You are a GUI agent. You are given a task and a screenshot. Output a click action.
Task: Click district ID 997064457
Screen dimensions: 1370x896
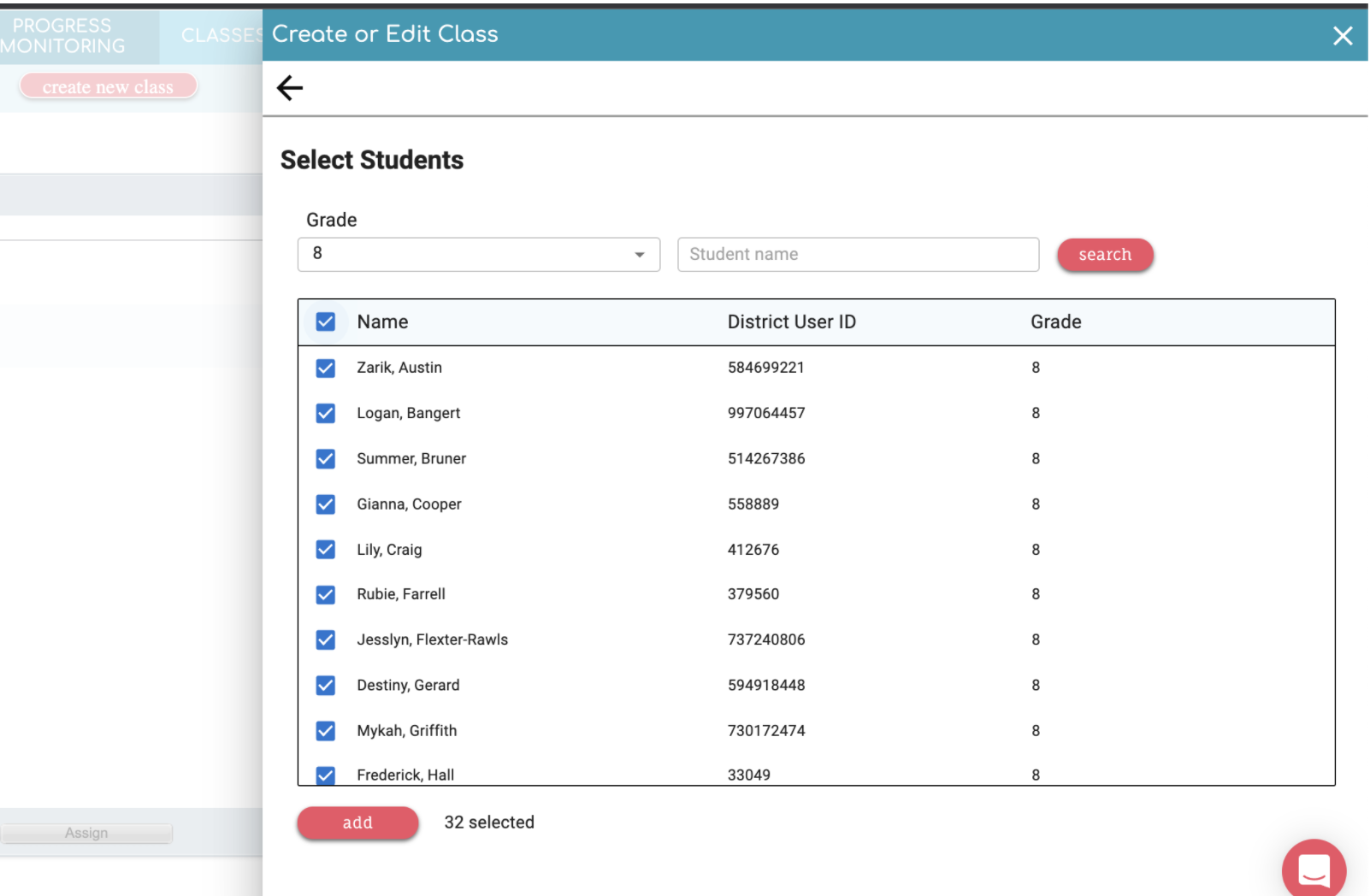[x=766, y=413]
